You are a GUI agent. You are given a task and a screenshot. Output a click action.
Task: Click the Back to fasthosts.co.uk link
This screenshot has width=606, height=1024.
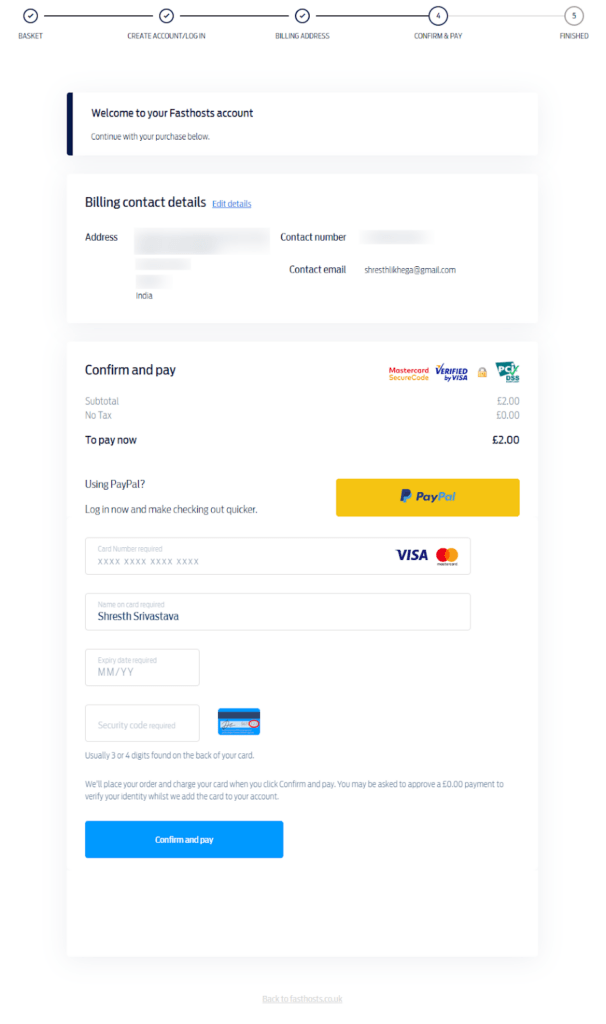click(302, 998)
